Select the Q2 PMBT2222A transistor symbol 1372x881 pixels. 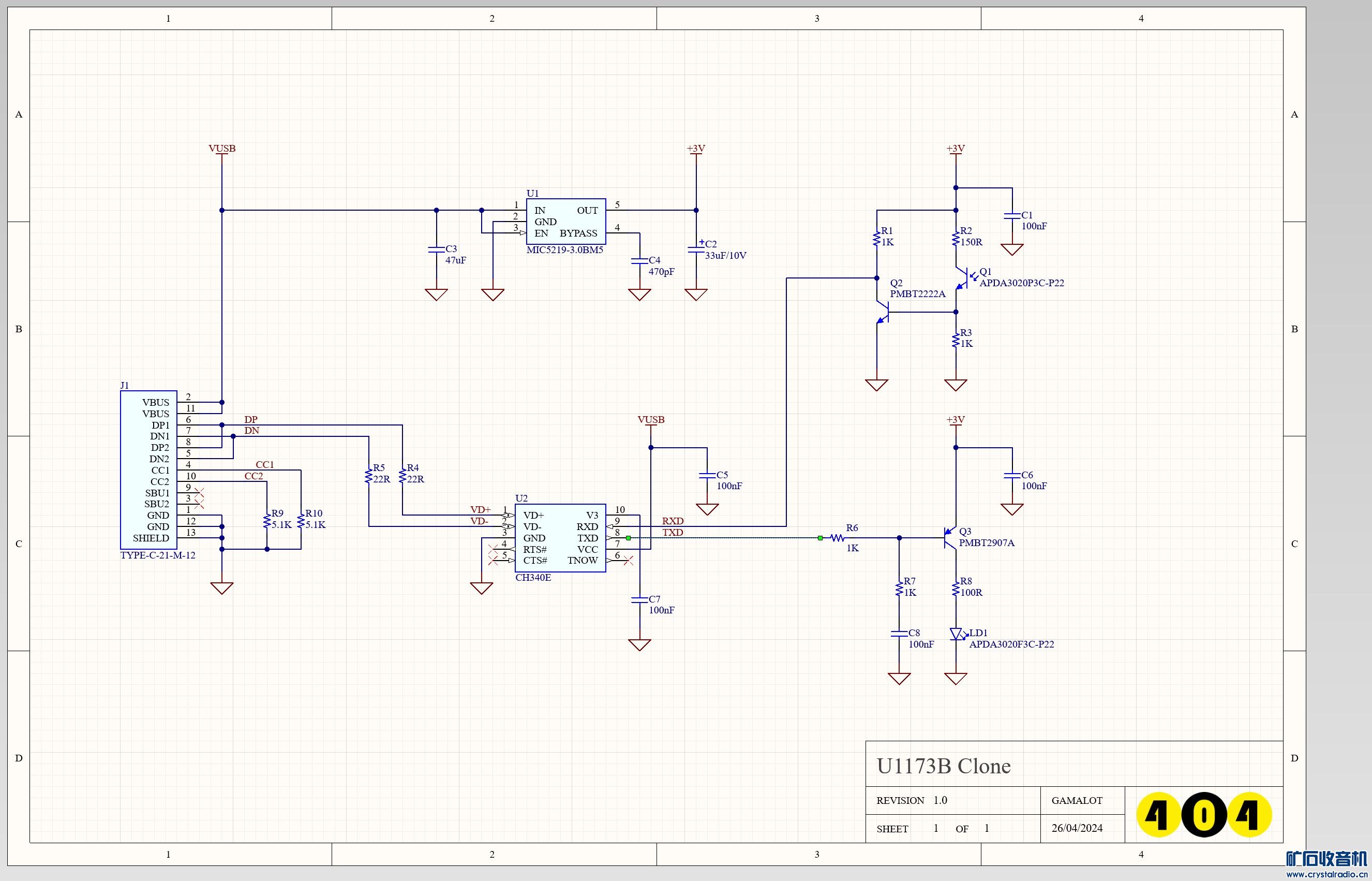coord(883,312)
